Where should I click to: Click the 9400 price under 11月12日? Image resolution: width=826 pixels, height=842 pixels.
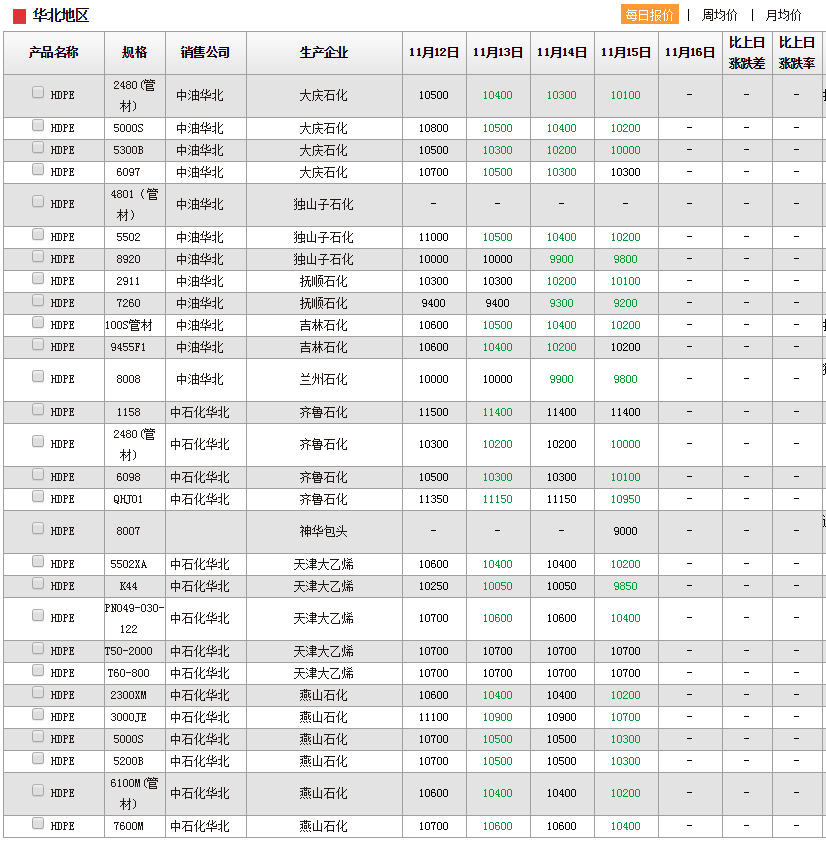(433, 303)
